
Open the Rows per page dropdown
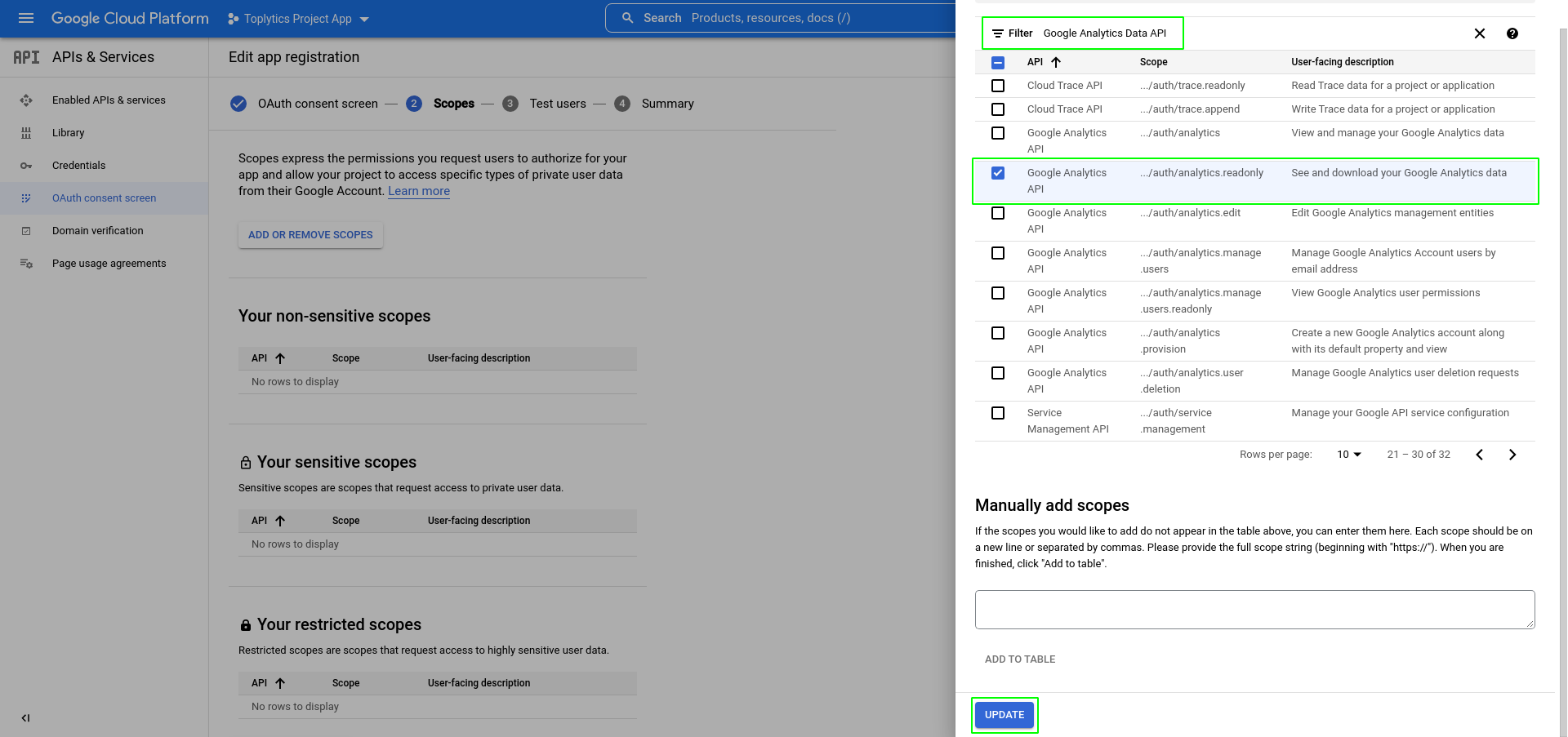(1349, 455)
